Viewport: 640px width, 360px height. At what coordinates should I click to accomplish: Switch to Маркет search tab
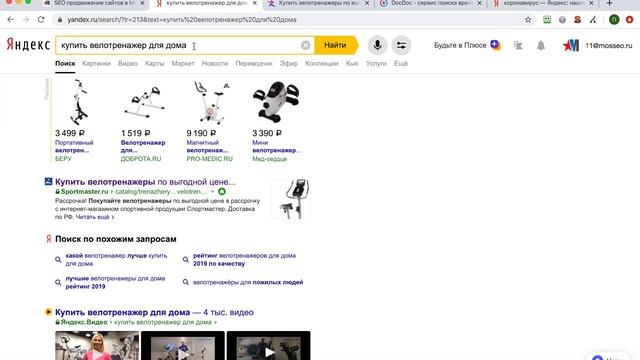click(x=183, y=63)
